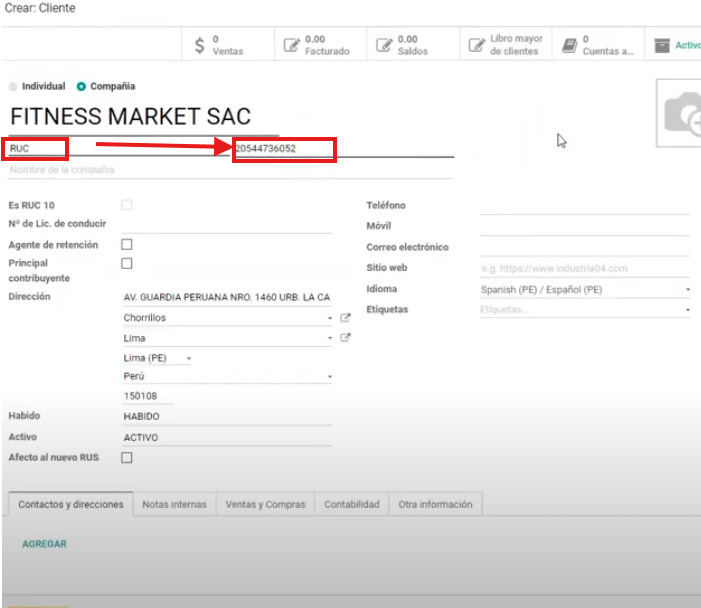Click the dollar sign Ventas icon
Screen dimensions: 701x608
200,45
